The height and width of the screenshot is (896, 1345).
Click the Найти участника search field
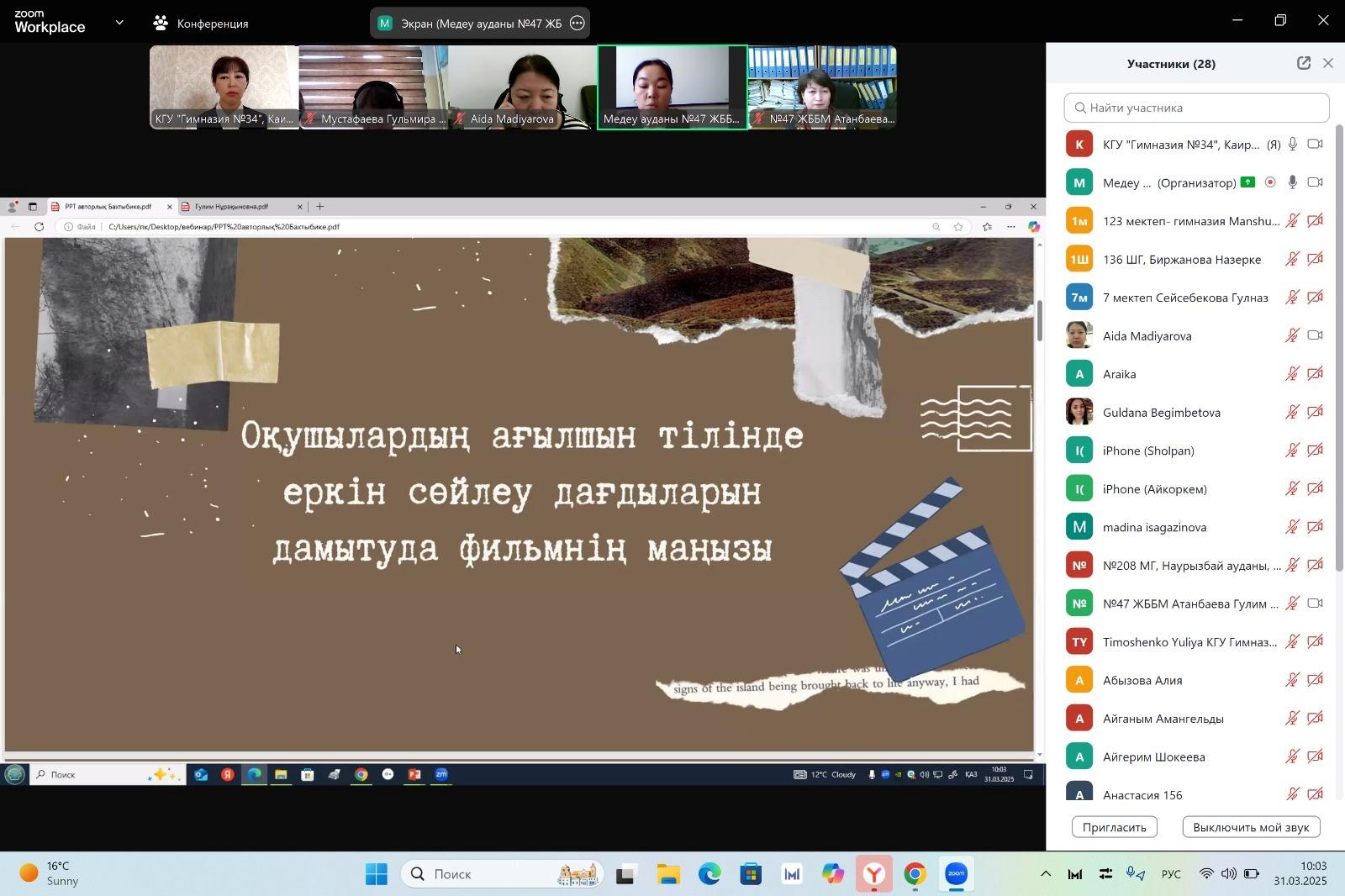point(1194,108)
